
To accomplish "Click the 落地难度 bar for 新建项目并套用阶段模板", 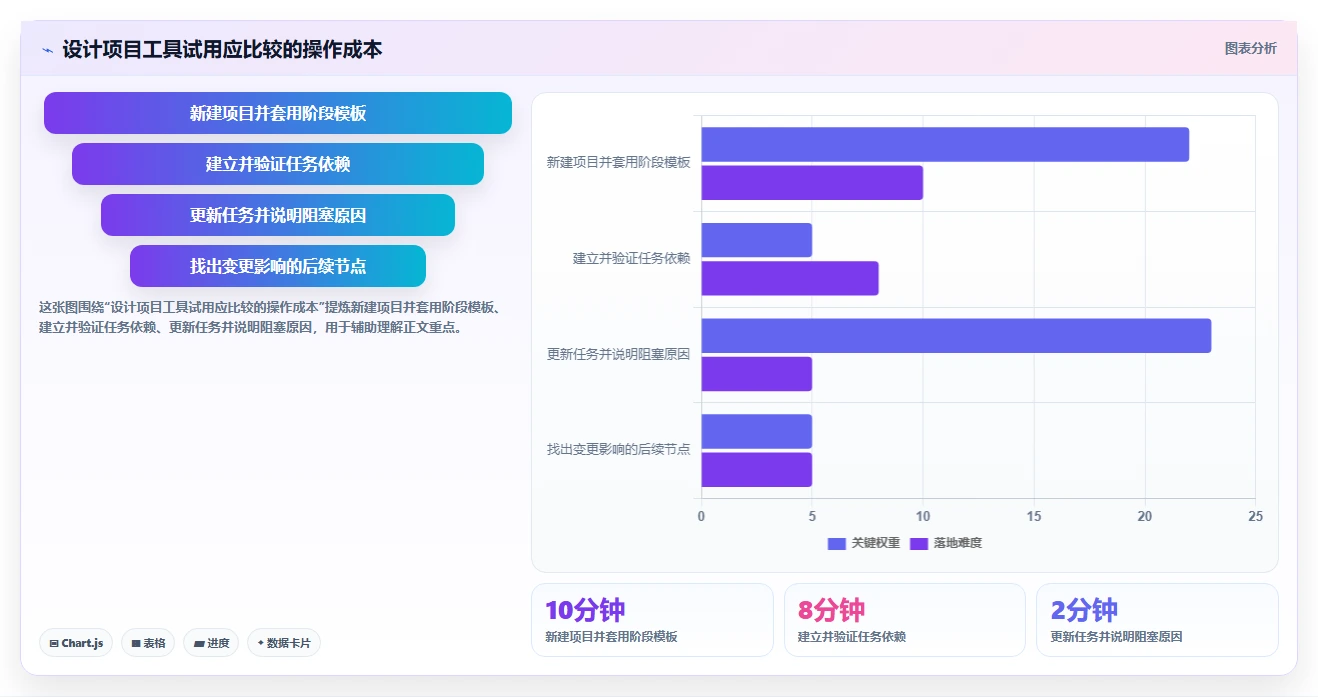I will click(x=812, y=183).
